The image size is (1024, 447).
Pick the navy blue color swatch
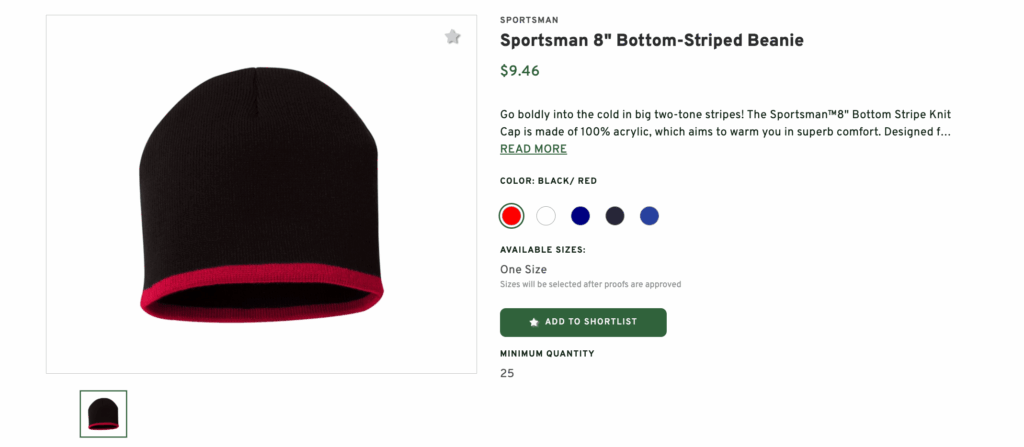click(580, 215)
